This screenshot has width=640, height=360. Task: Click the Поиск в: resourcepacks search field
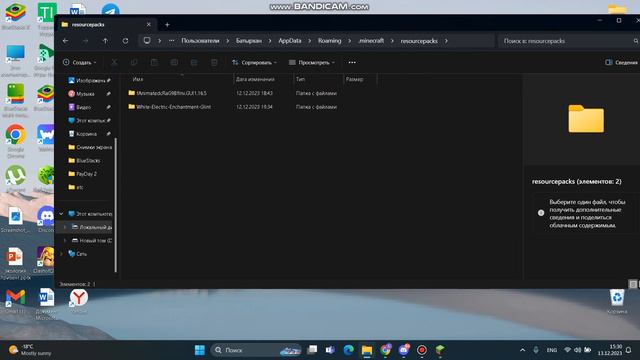pyautogui.click(x=569, y=41)
